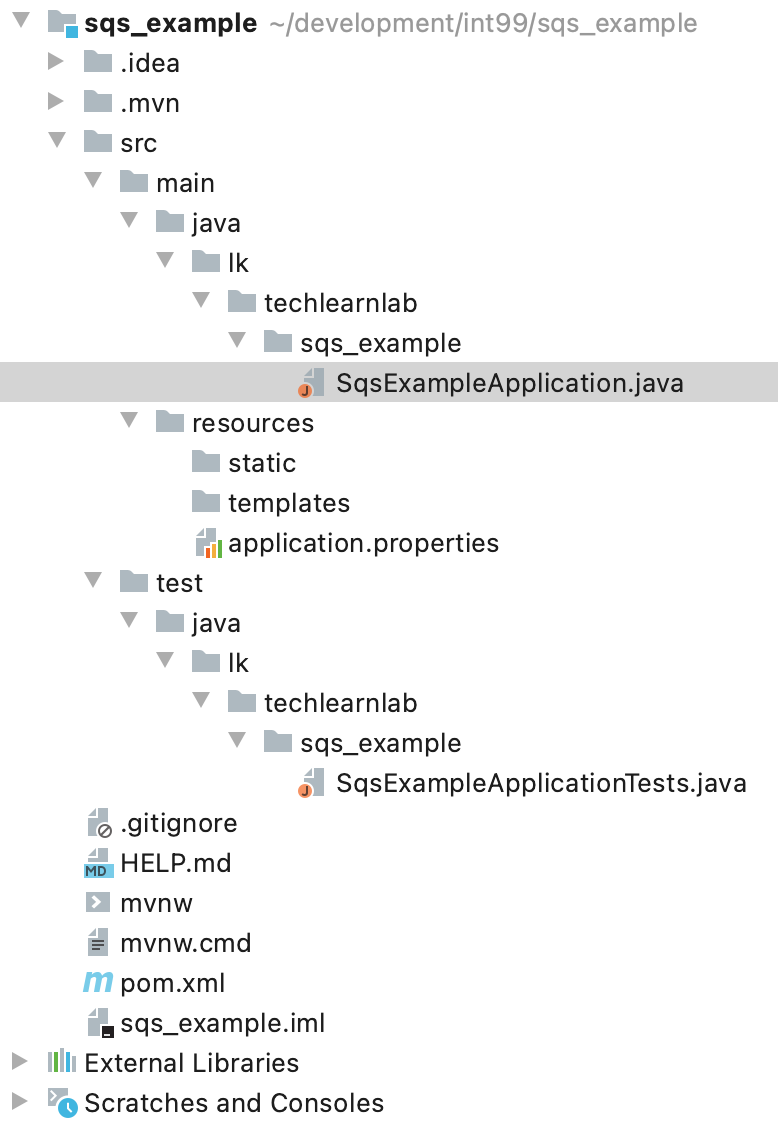Click the java folder icon under main
The width and height of the screenshot is (778, 1144).
click(x=169, y=223)
